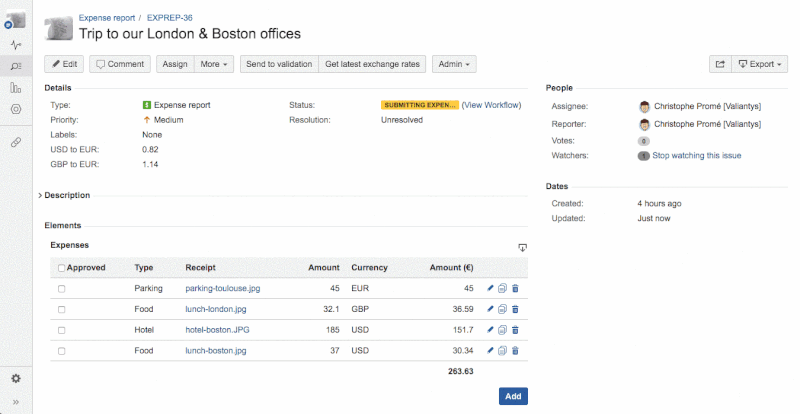Edit the Parking expense row with pencil icon
This screenshot has width=800, height=414.
click(x=490, y=289)
